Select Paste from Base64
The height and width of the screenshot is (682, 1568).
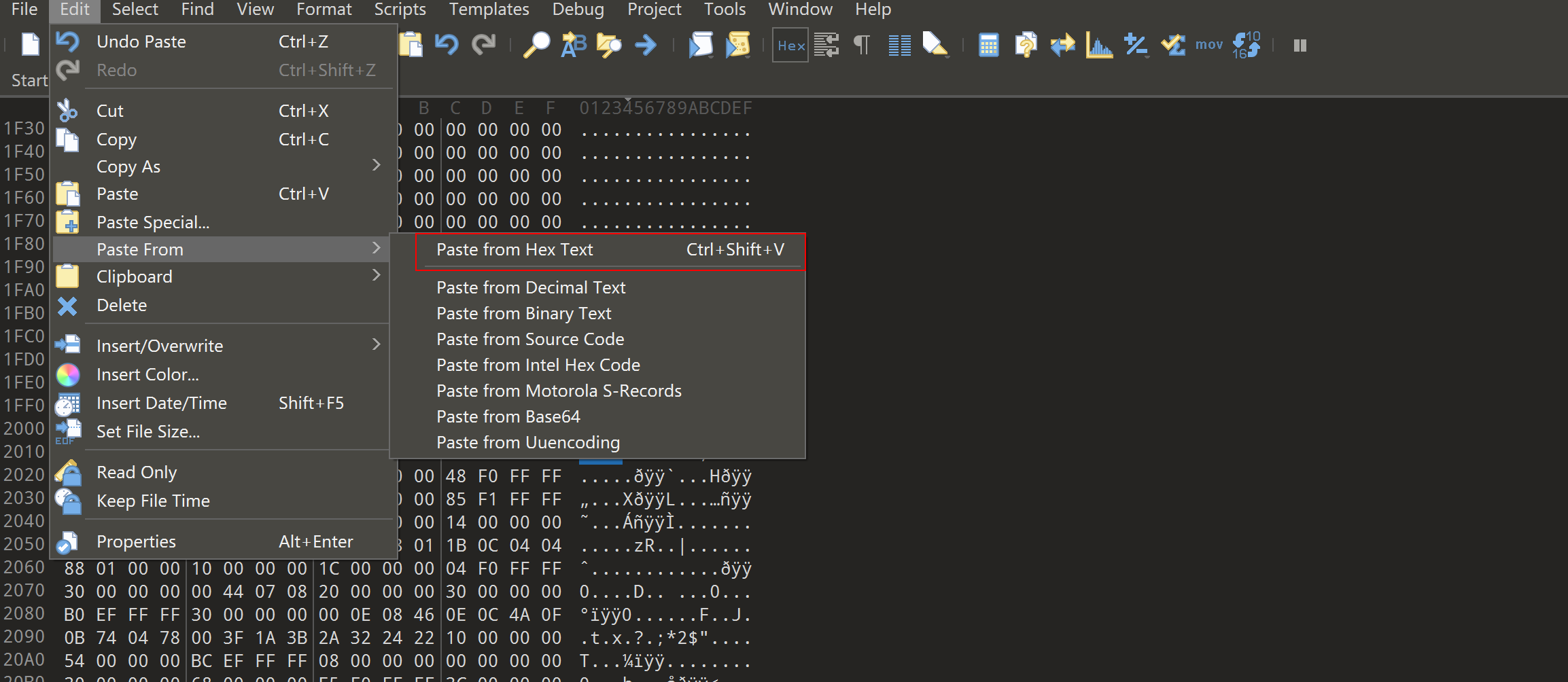click(x=508, y=416)
